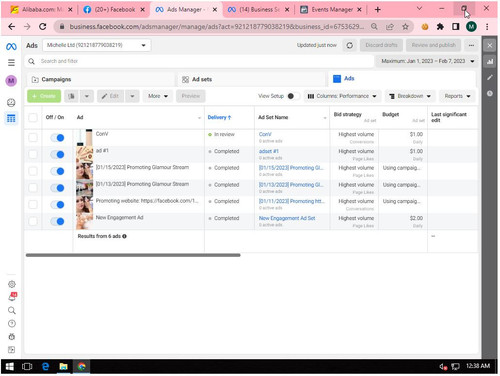Enable the View Setup toggle
Image resolution: width=500 pixels, height=376 pixels.
(293, 96)
